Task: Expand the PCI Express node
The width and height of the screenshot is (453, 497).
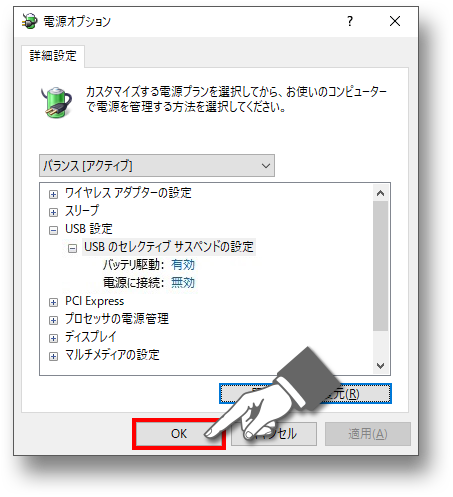Action: tap(53, 302)
